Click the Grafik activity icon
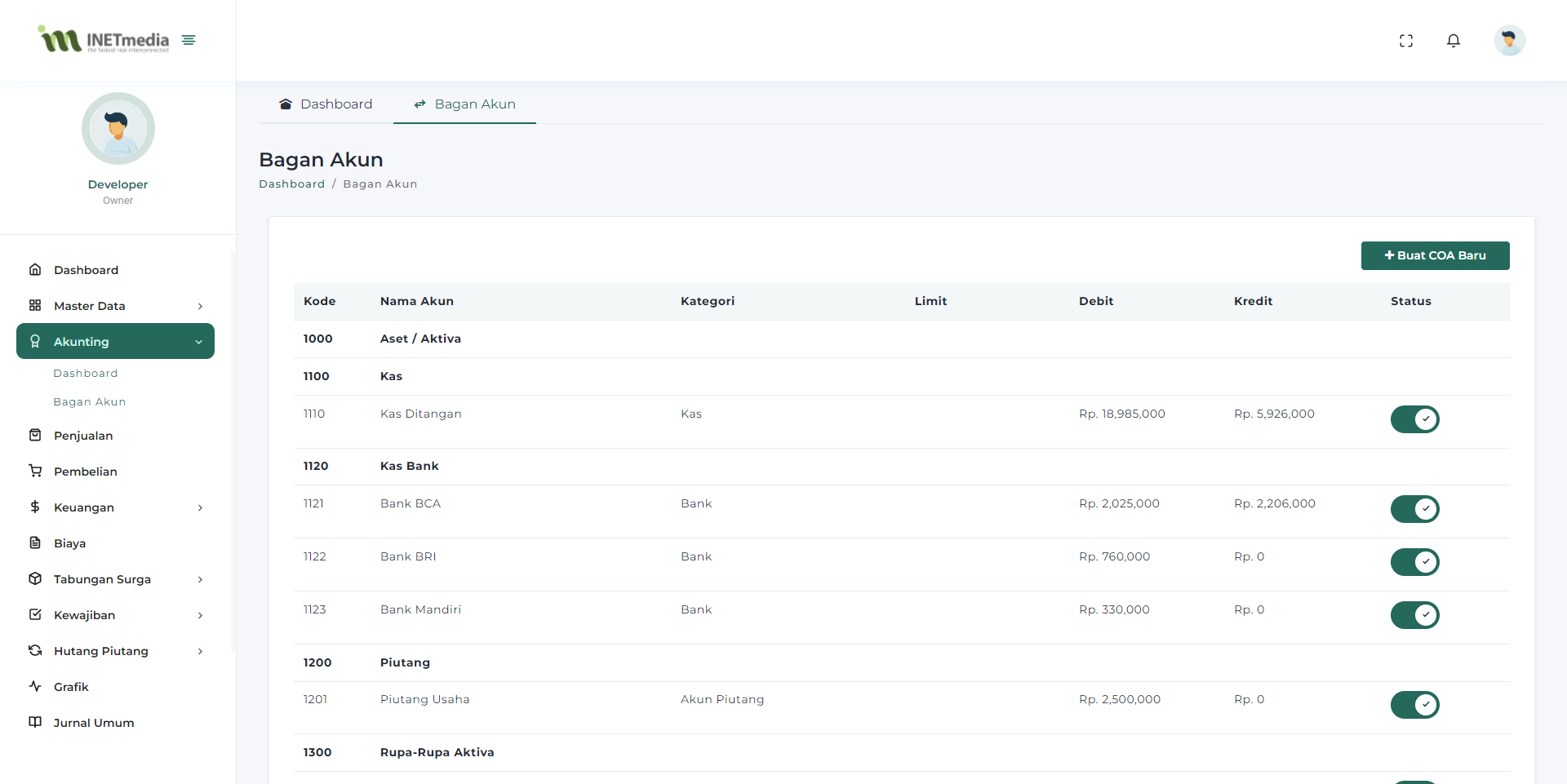The image size is (1567, 784). pos(35,687)
